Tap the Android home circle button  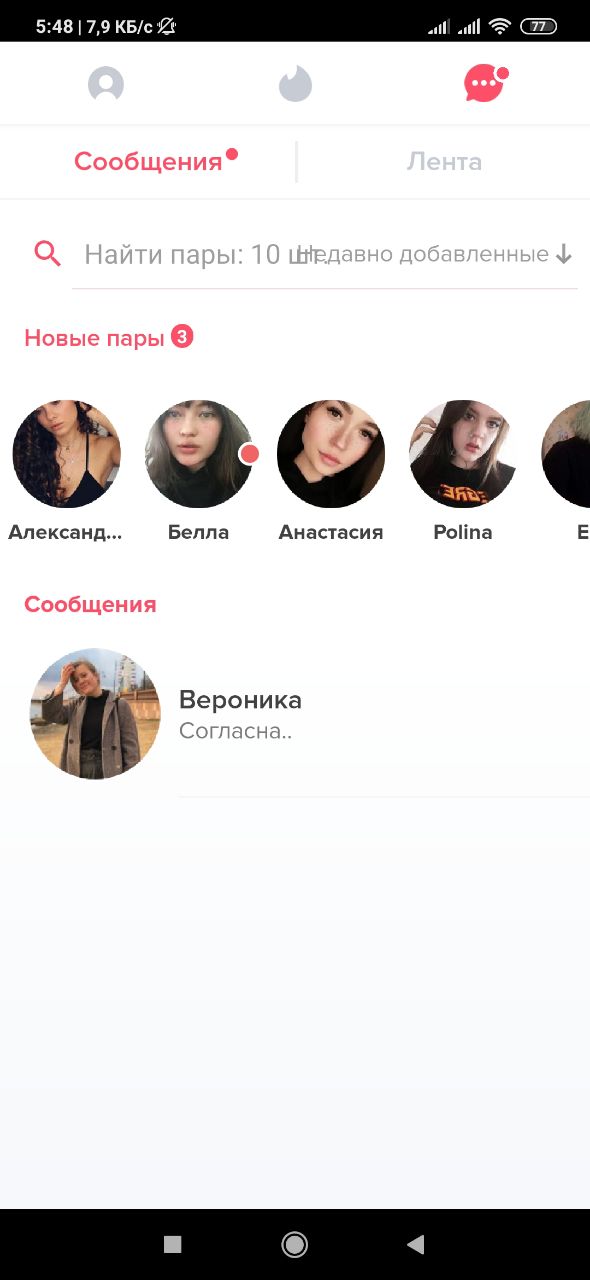tap(294, 1244)
